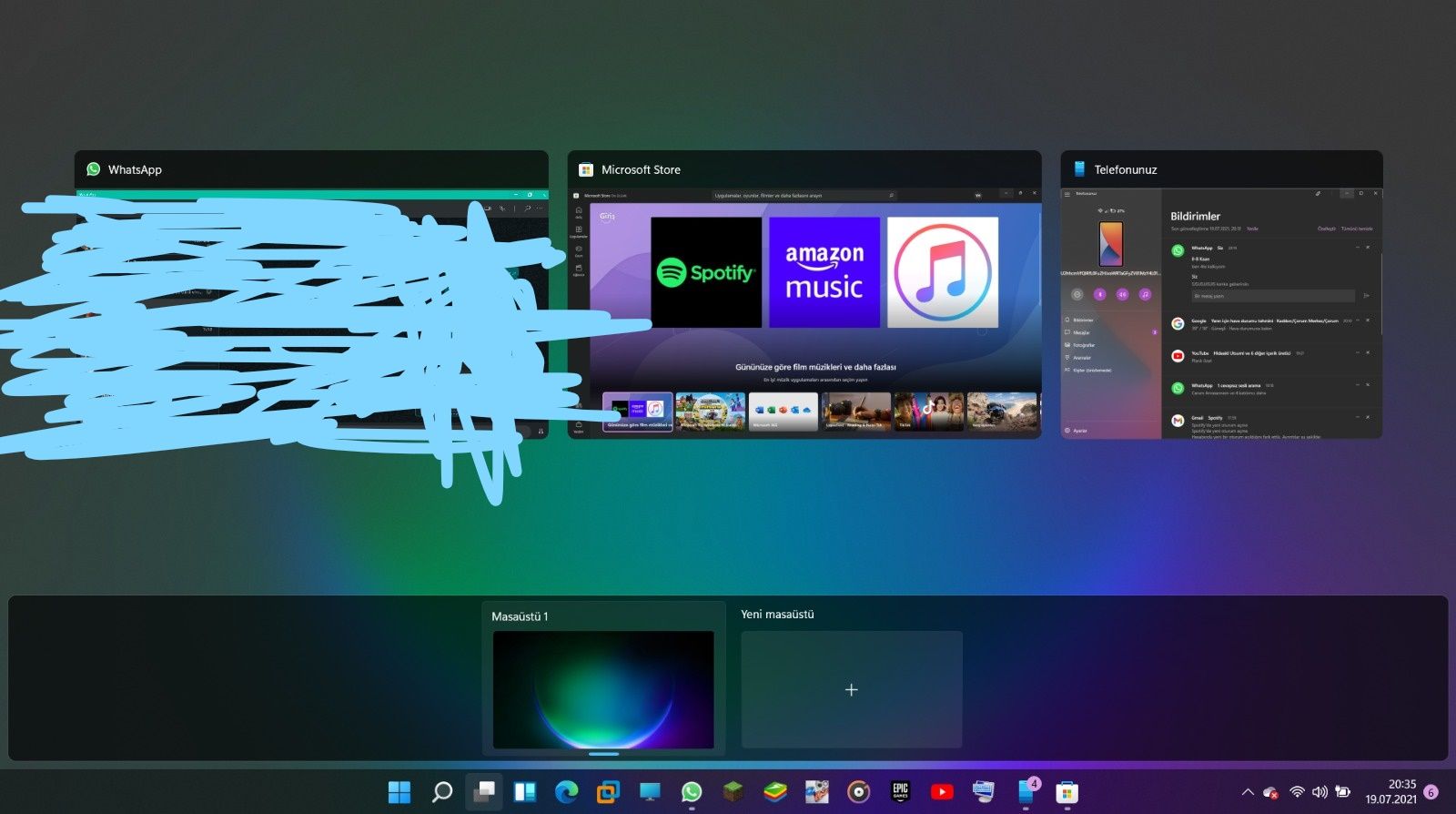
Task: Open the Bildirimler heading in Telefonunuz
Action: [1195, 216]
